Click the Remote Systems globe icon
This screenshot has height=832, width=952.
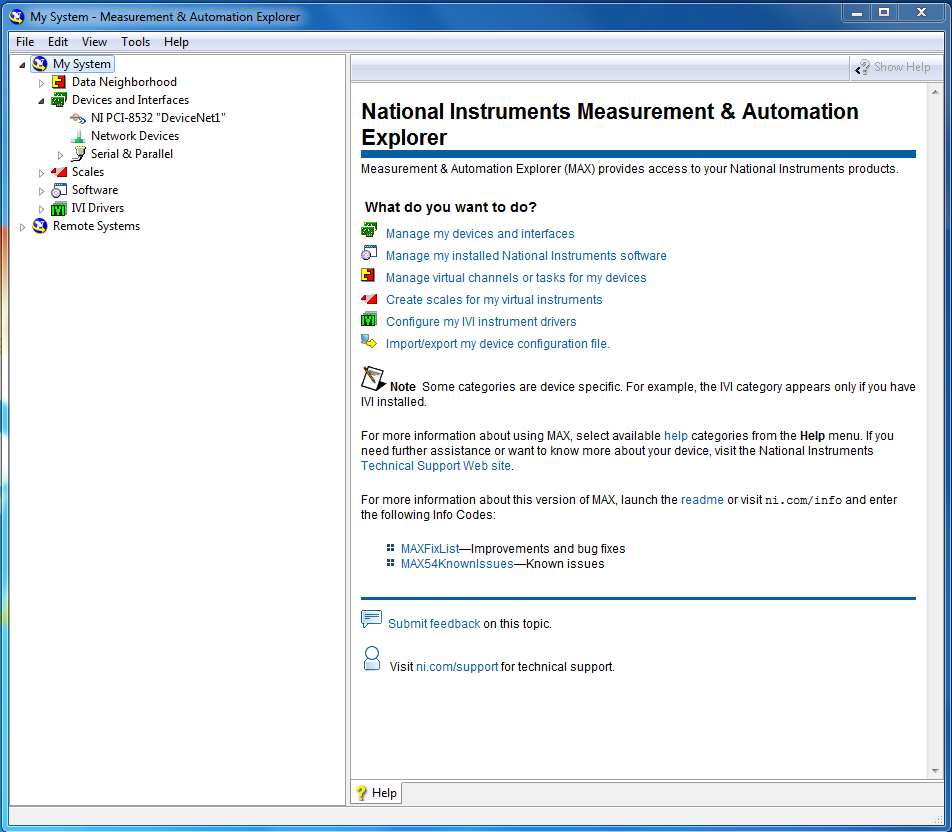pyautogui.click(x=40, y=226)
